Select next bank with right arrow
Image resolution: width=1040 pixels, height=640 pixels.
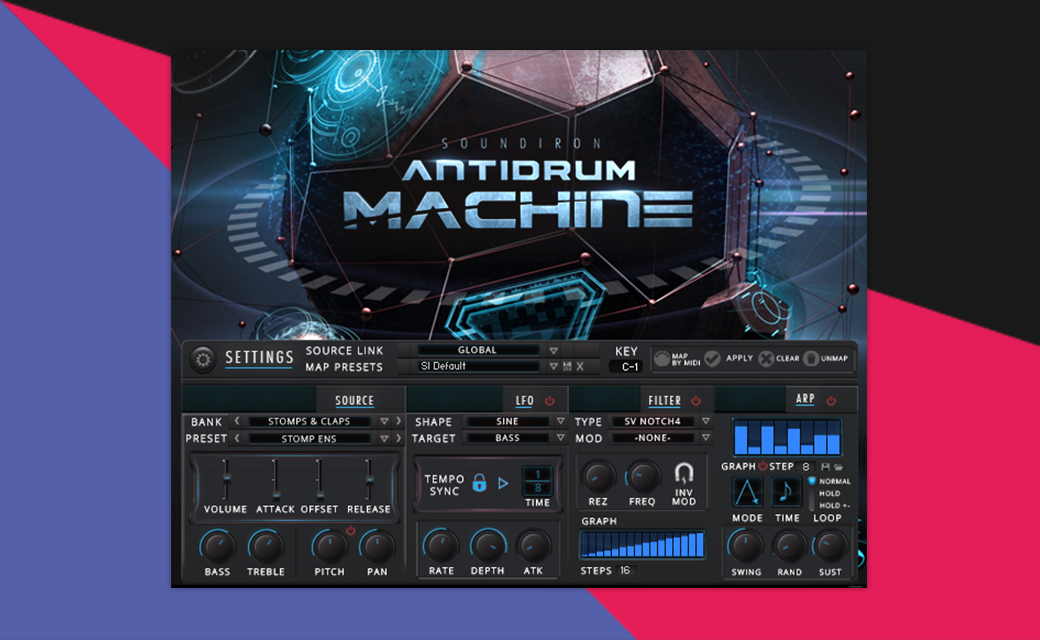398,421
